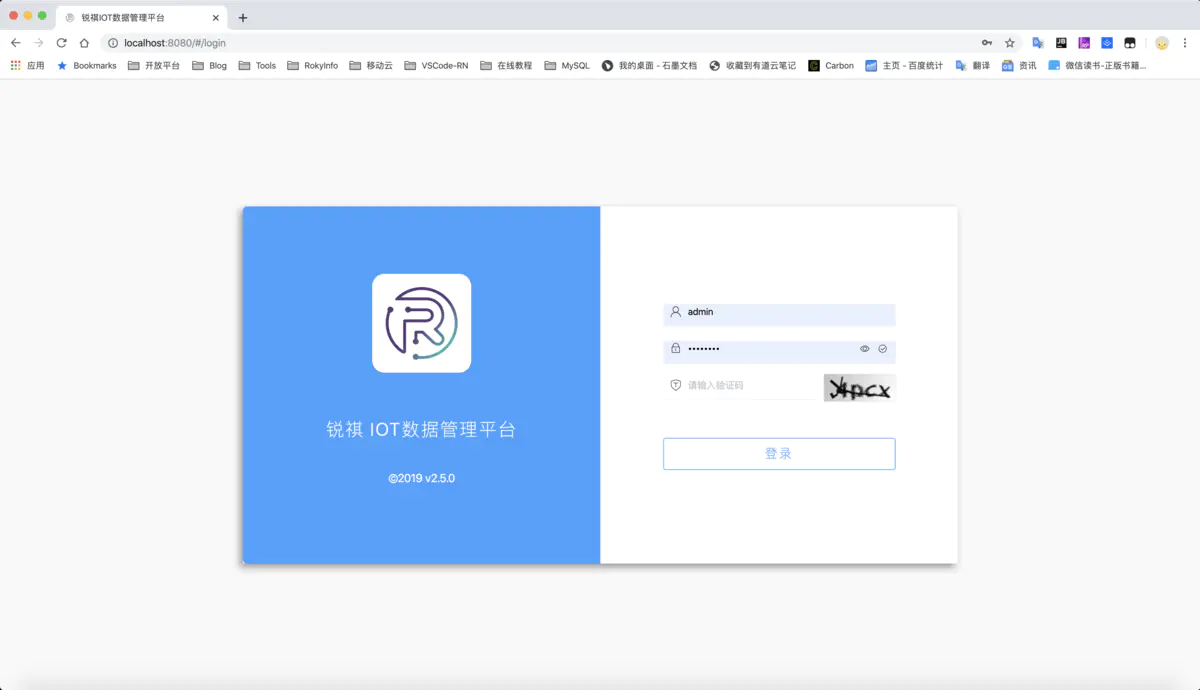Click the password input field
The width and height of the screenshot is (1200, 690).
coord(760,349)
